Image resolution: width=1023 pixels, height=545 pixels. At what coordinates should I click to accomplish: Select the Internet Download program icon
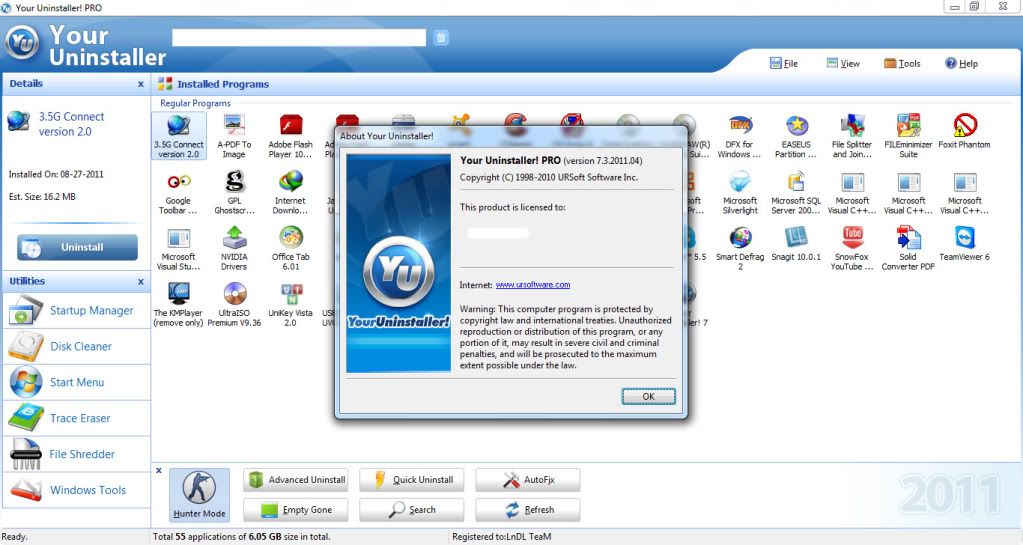pos(290,192)
